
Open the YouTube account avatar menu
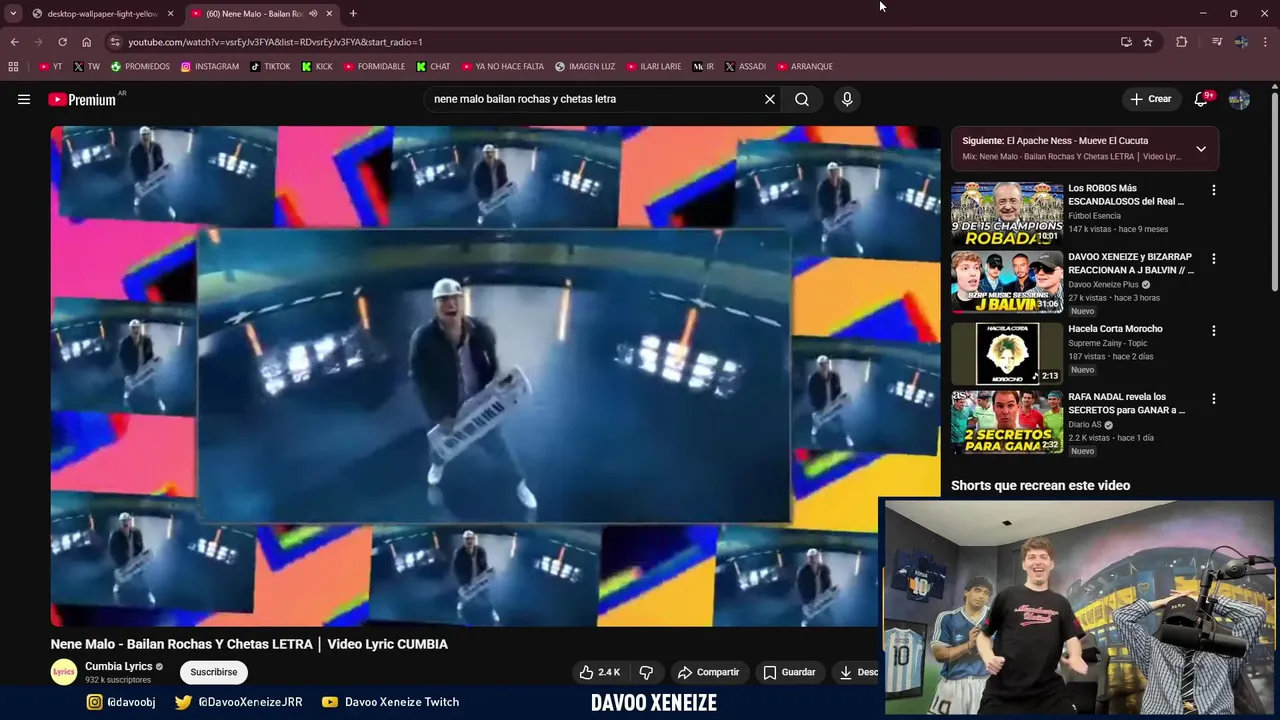coord(1239,99)
